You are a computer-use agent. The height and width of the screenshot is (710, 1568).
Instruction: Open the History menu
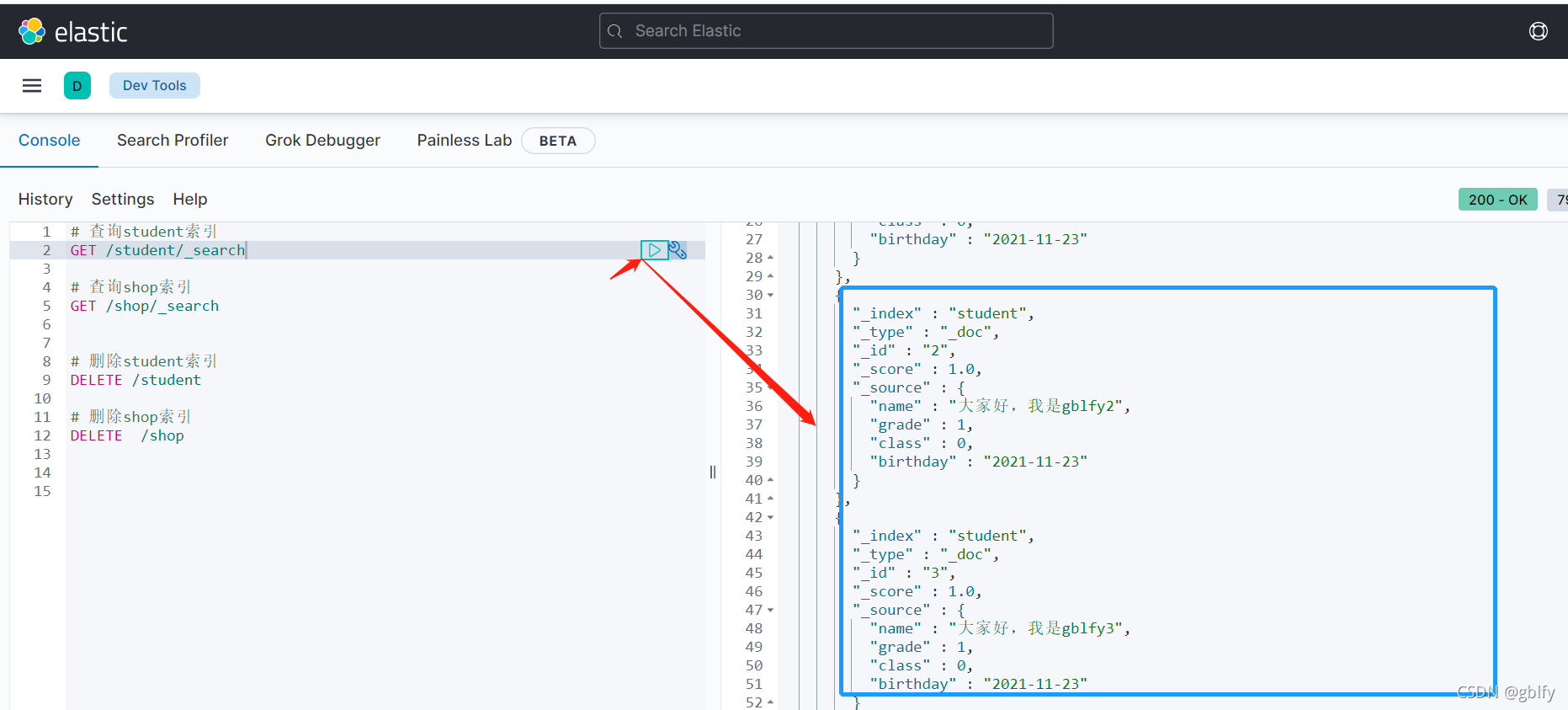tap(45, 199)
